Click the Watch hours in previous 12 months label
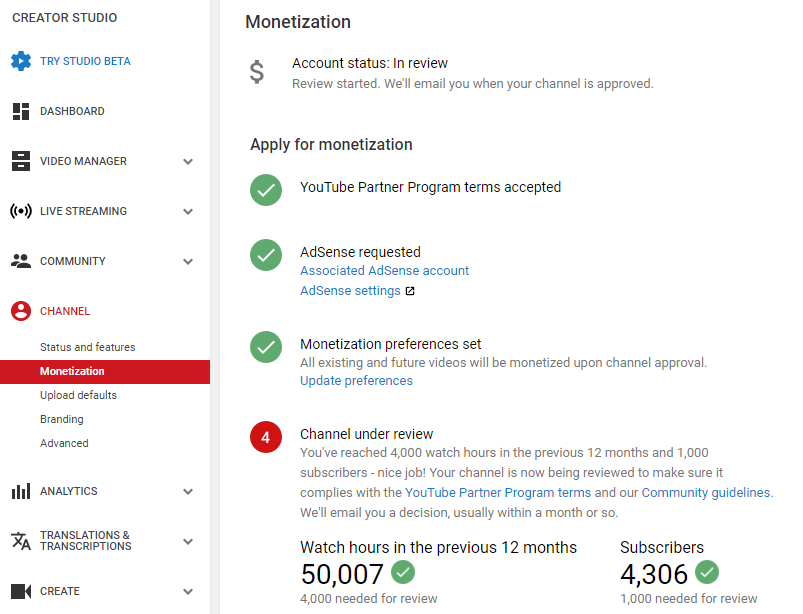The image size is (803, 614). click(438, 547)
